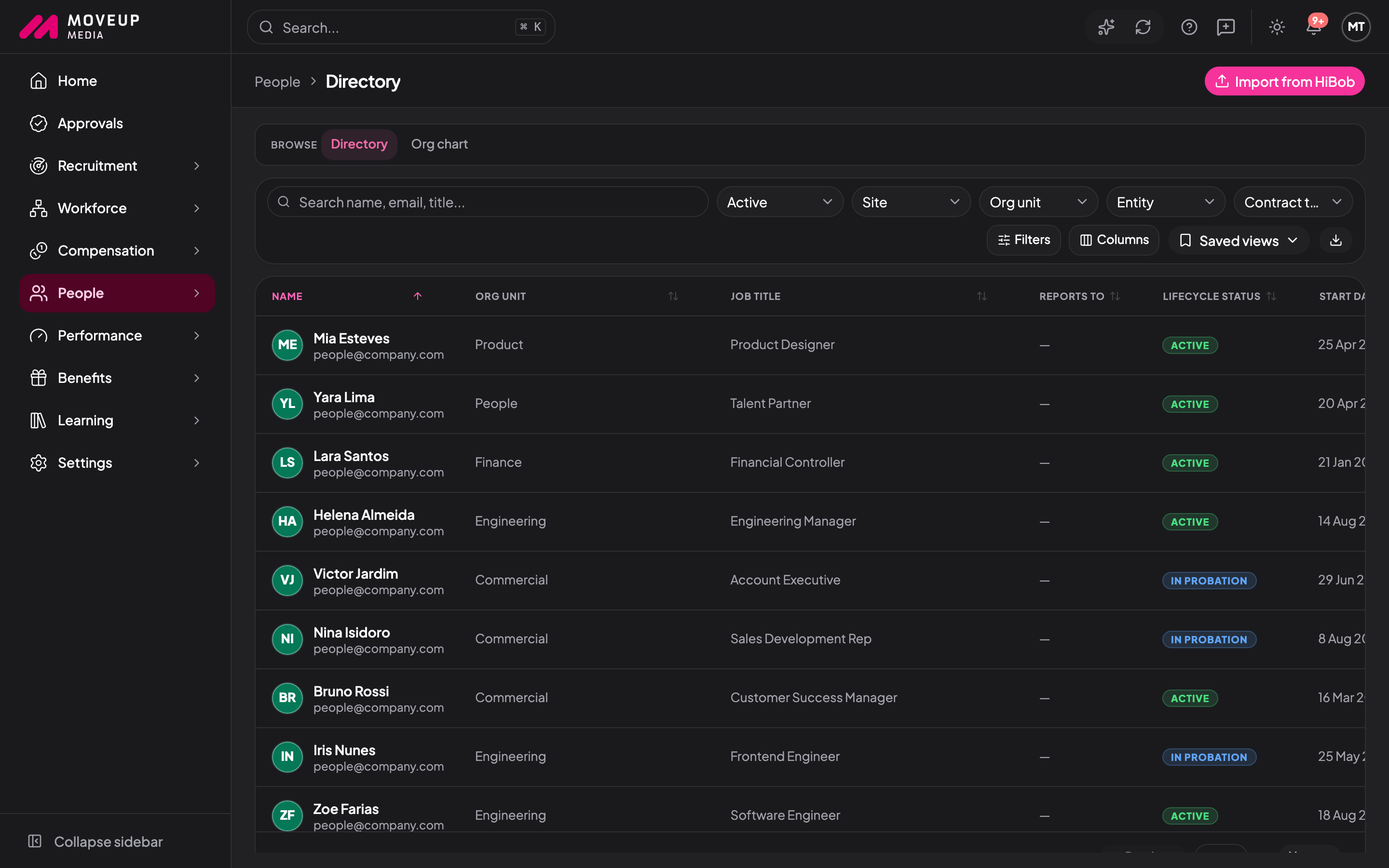Expand Recruitment sidebar section
Image resolution: width=1389 pixels, height=868 pixels.
(x=117, y=166)
